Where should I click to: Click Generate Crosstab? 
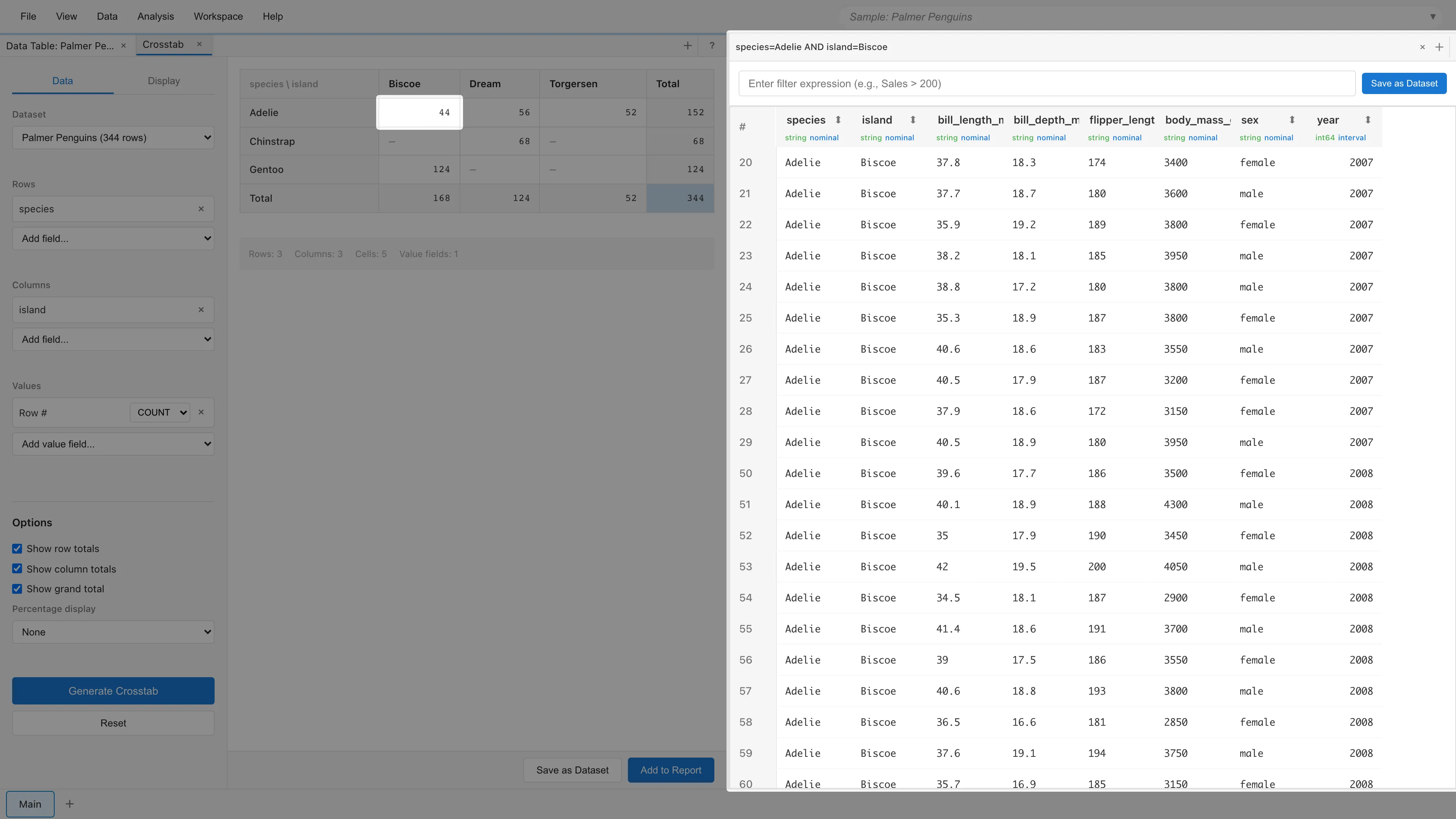coord(113,691)
